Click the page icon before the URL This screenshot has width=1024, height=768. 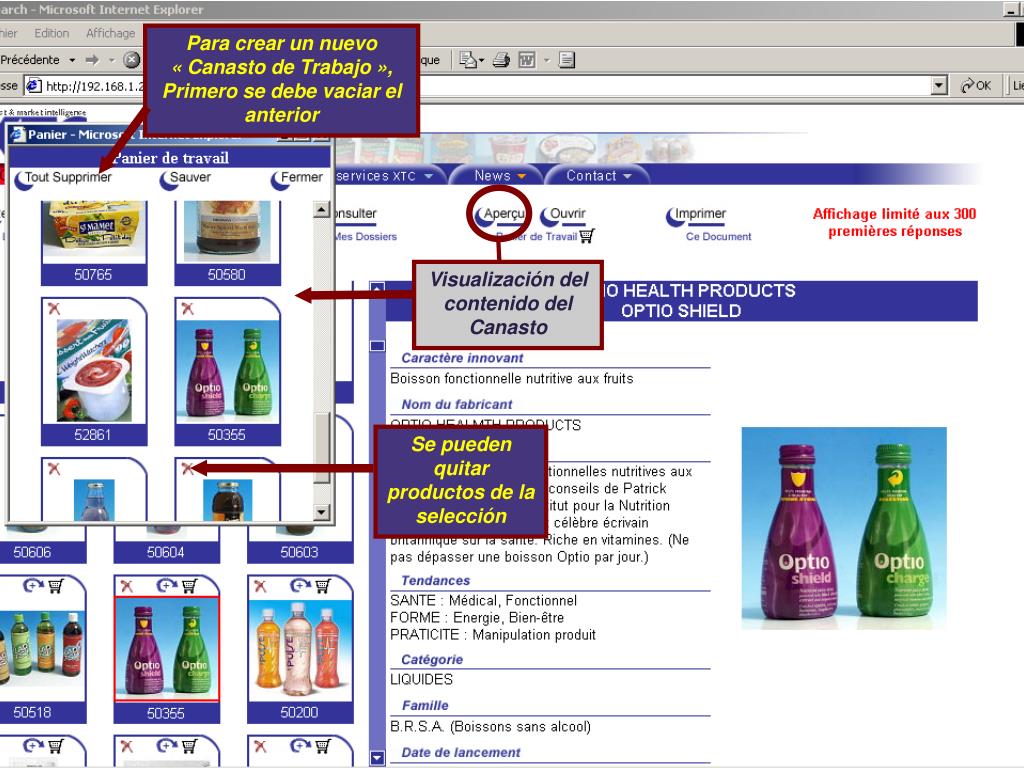point(33,86)
